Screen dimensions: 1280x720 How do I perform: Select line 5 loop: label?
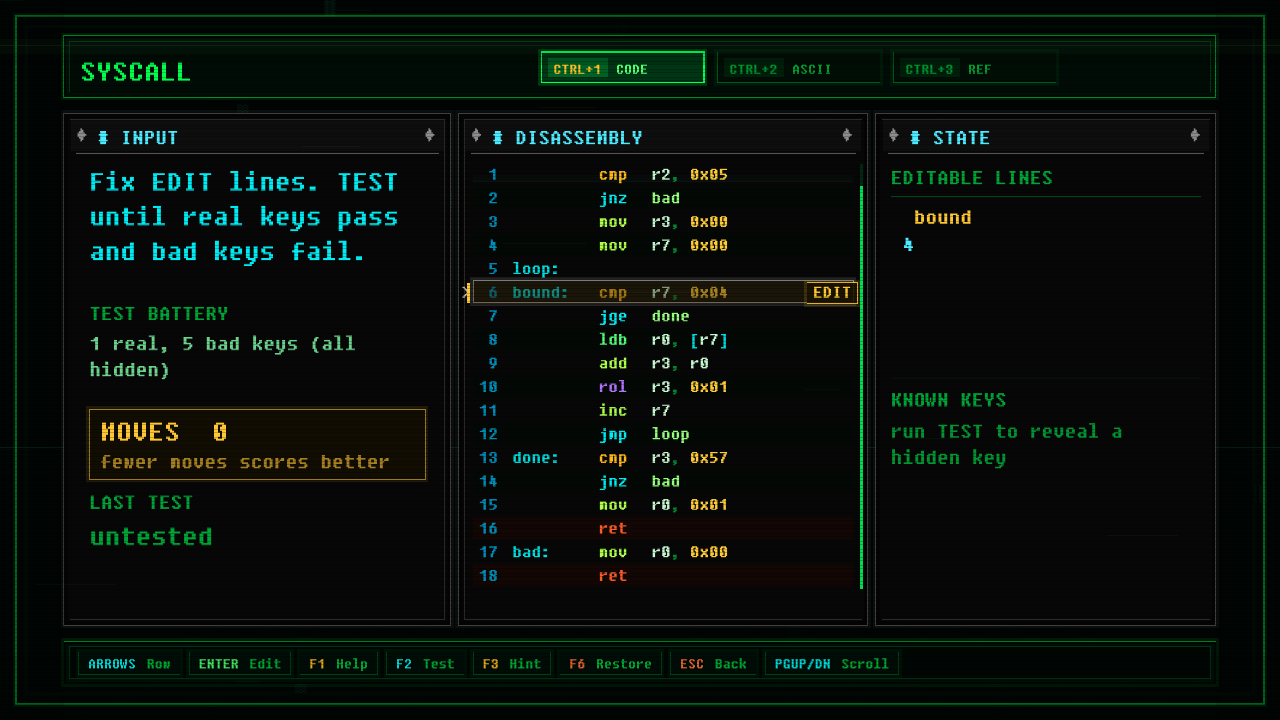click(662, 269)
